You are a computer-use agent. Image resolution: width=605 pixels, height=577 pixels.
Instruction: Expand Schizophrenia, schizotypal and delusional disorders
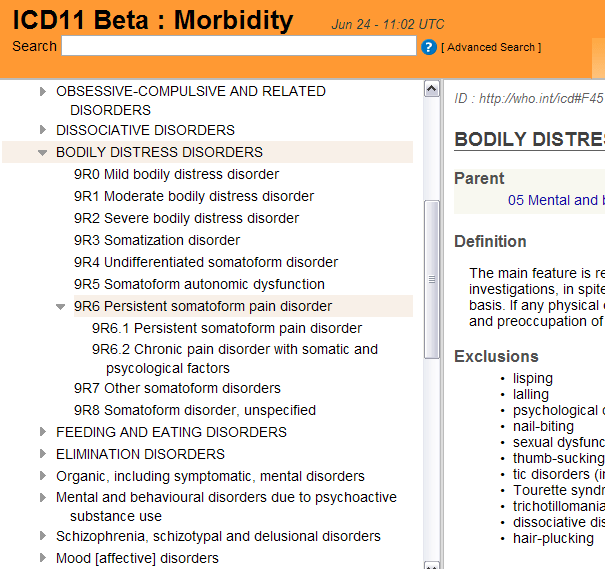[43, 536]
